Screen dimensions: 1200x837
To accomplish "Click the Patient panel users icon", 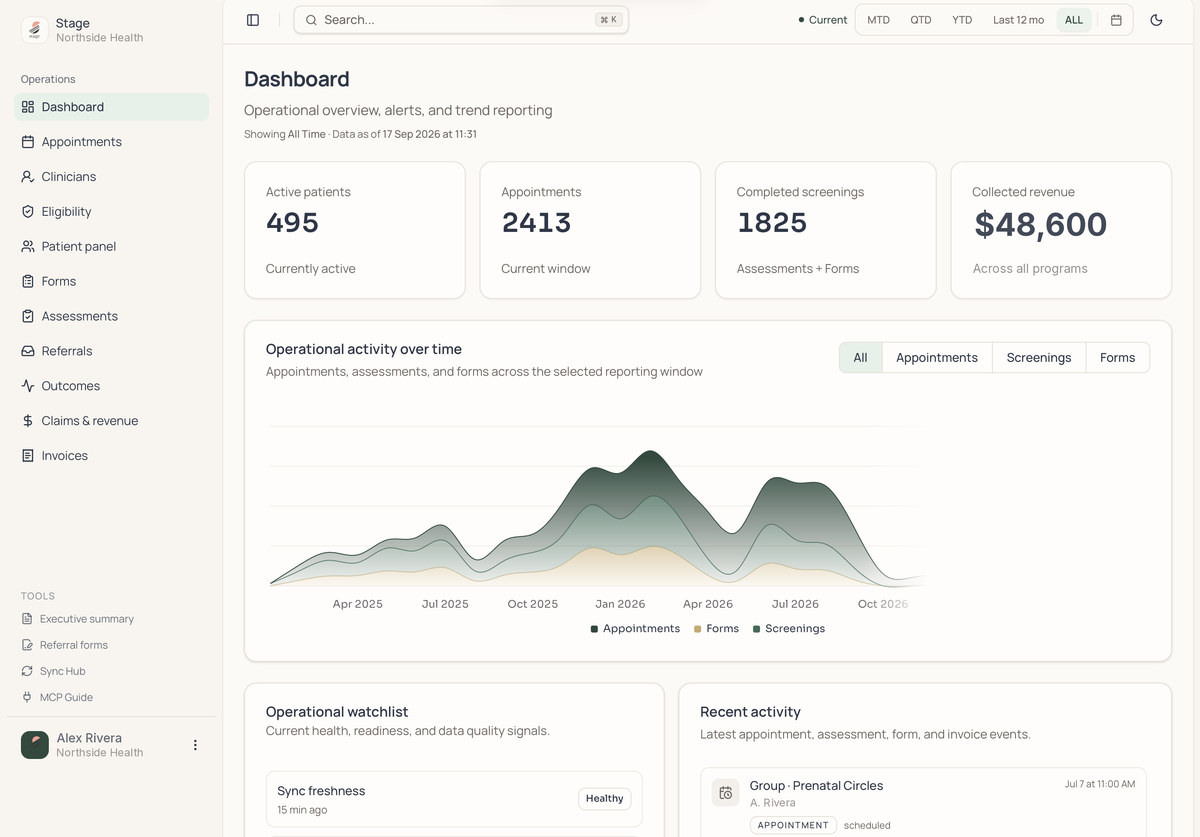I will click(x=28, y=246).
